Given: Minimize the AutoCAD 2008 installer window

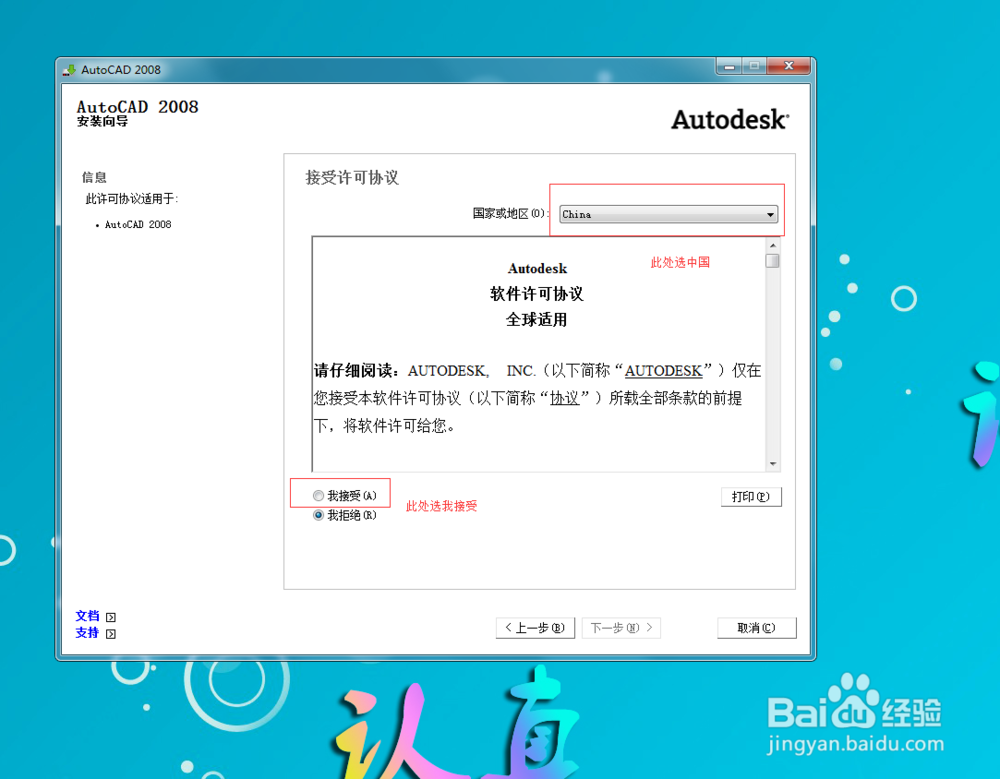Looking at the screenshot, I should 729,66.
